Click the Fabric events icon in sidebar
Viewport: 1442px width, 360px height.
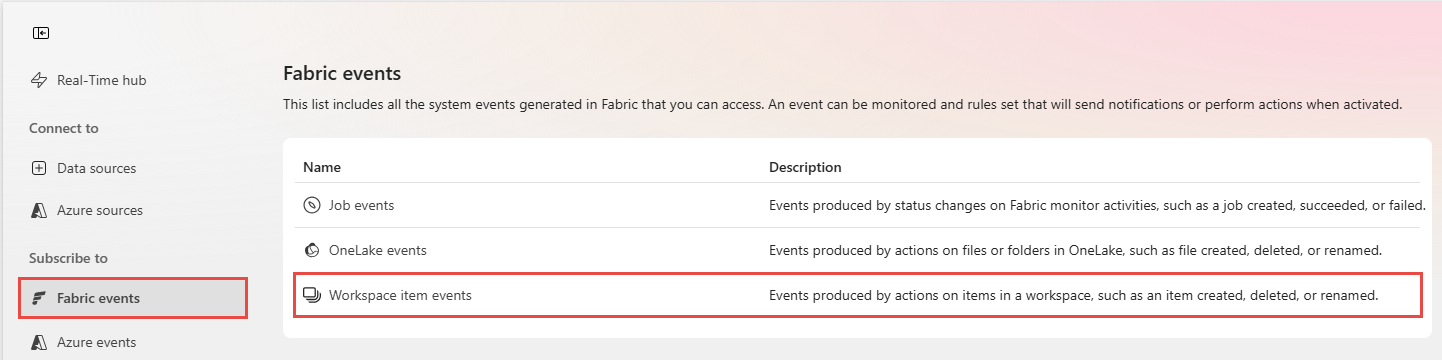(40, 298)
